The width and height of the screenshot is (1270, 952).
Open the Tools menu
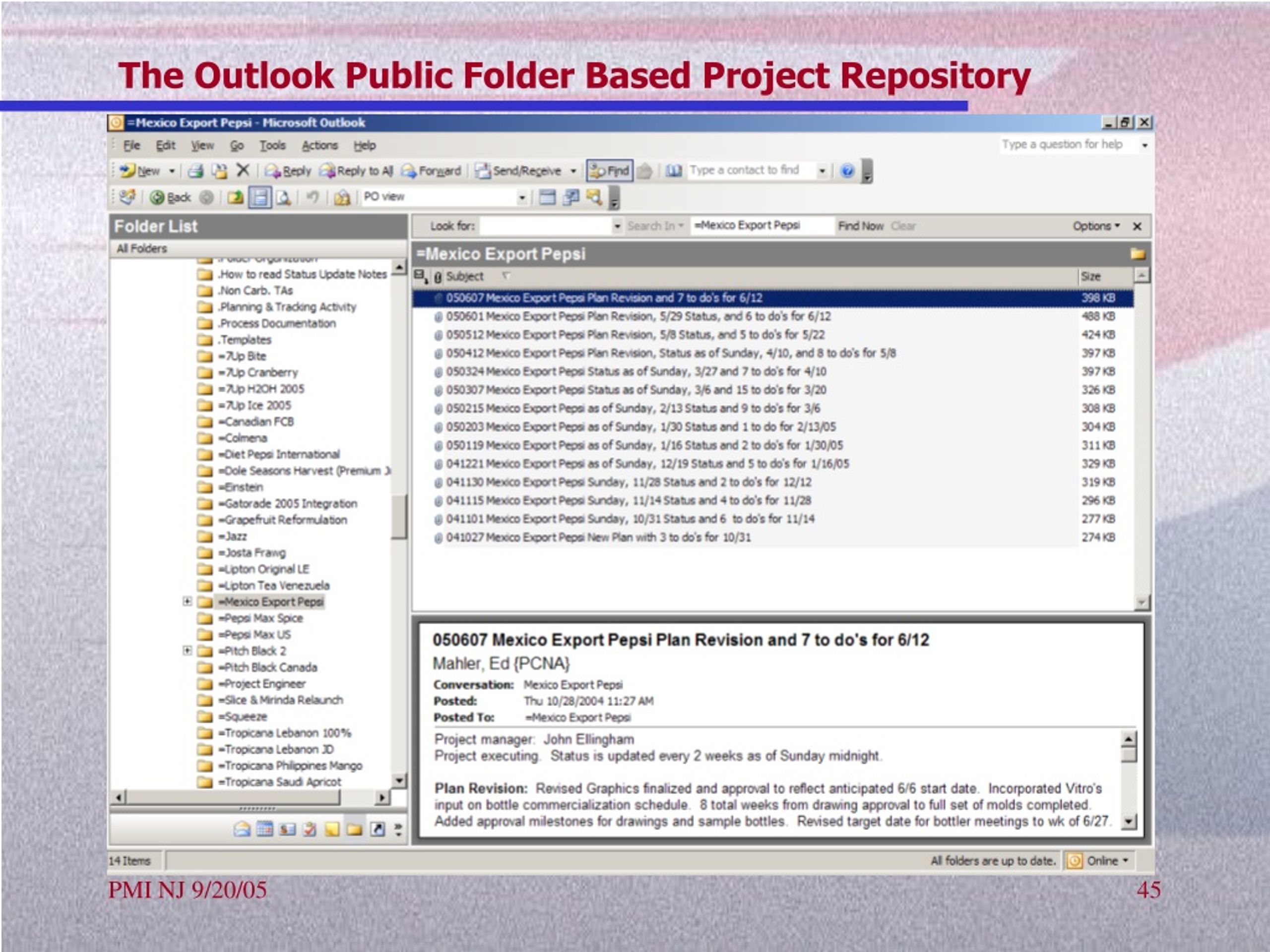pos(272,145)
